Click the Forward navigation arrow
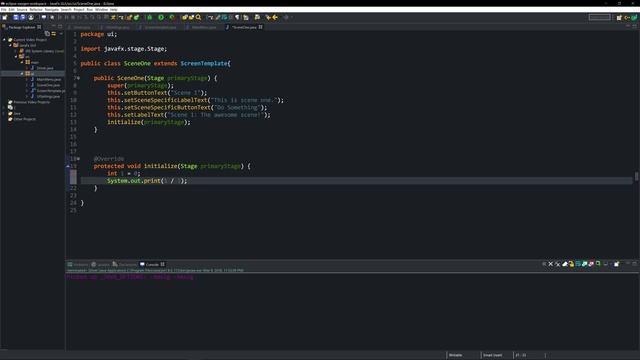The height and width of the screenshot is (360, 640). click(286, 17)
